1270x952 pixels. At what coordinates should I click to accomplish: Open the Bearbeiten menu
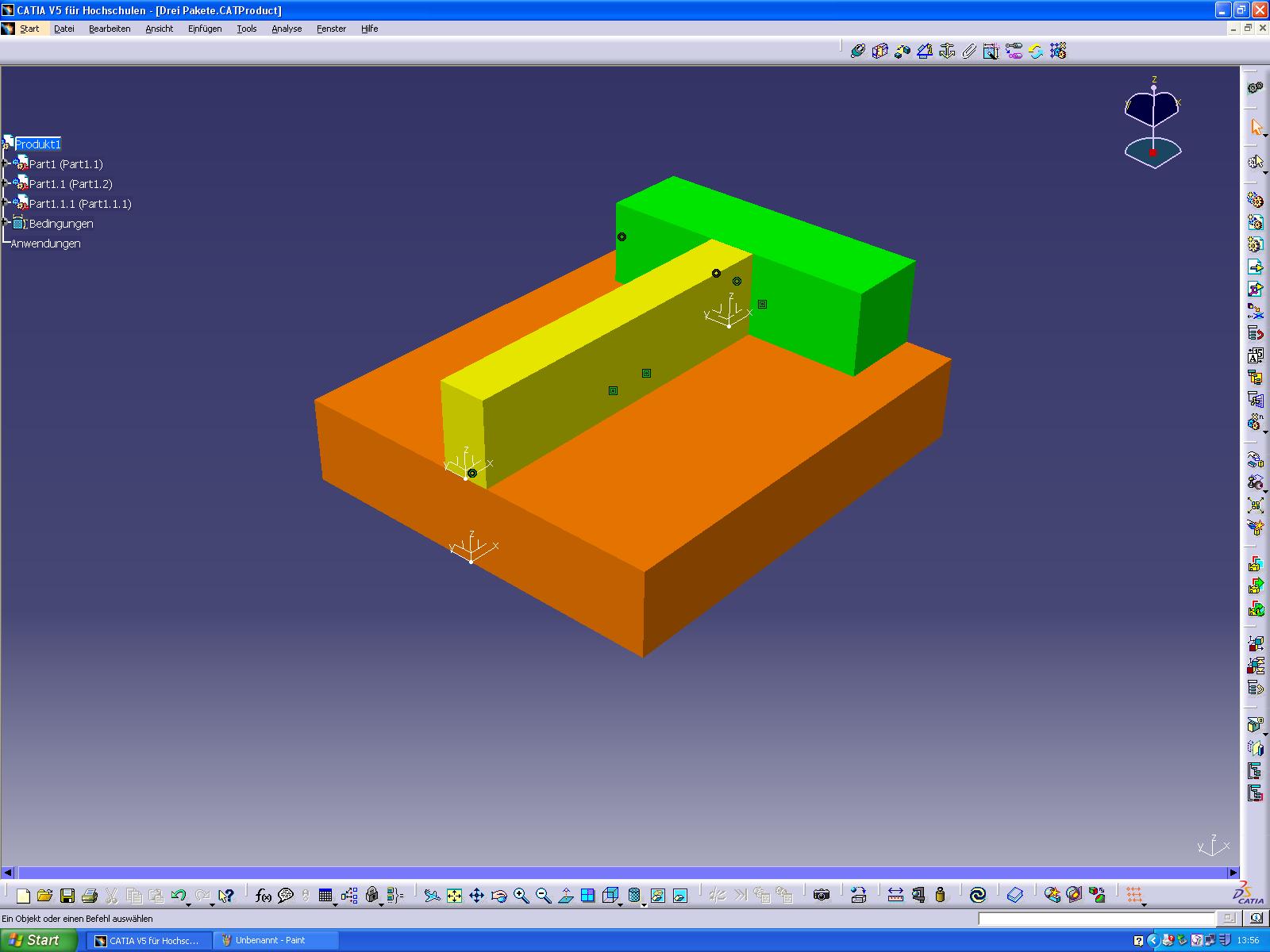point(110,29)
